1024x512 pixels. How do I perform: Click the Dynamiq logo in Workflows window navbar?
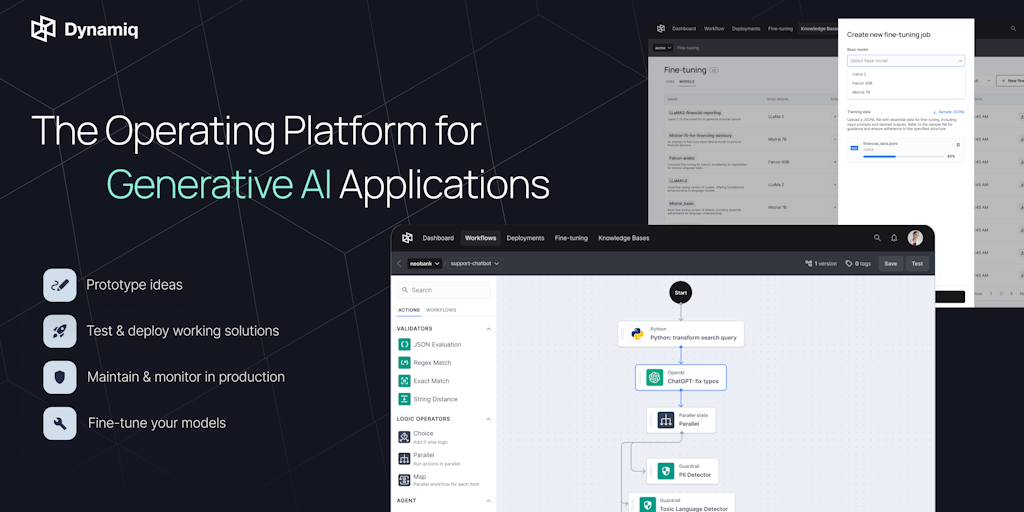coord(407,238)
